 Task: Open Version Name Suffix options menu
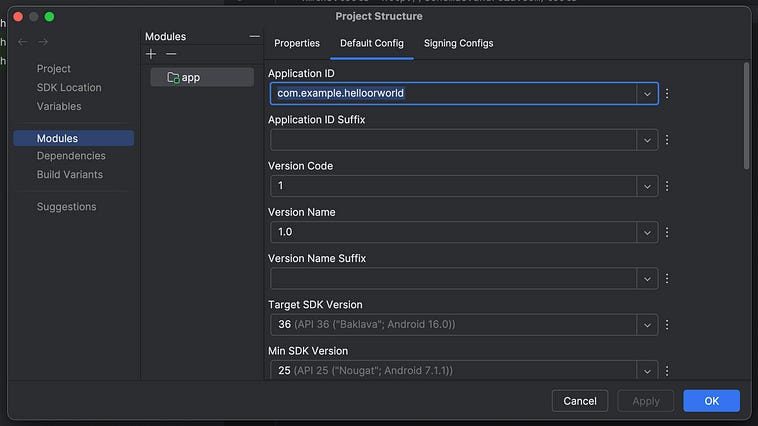[x=667, y=279]
